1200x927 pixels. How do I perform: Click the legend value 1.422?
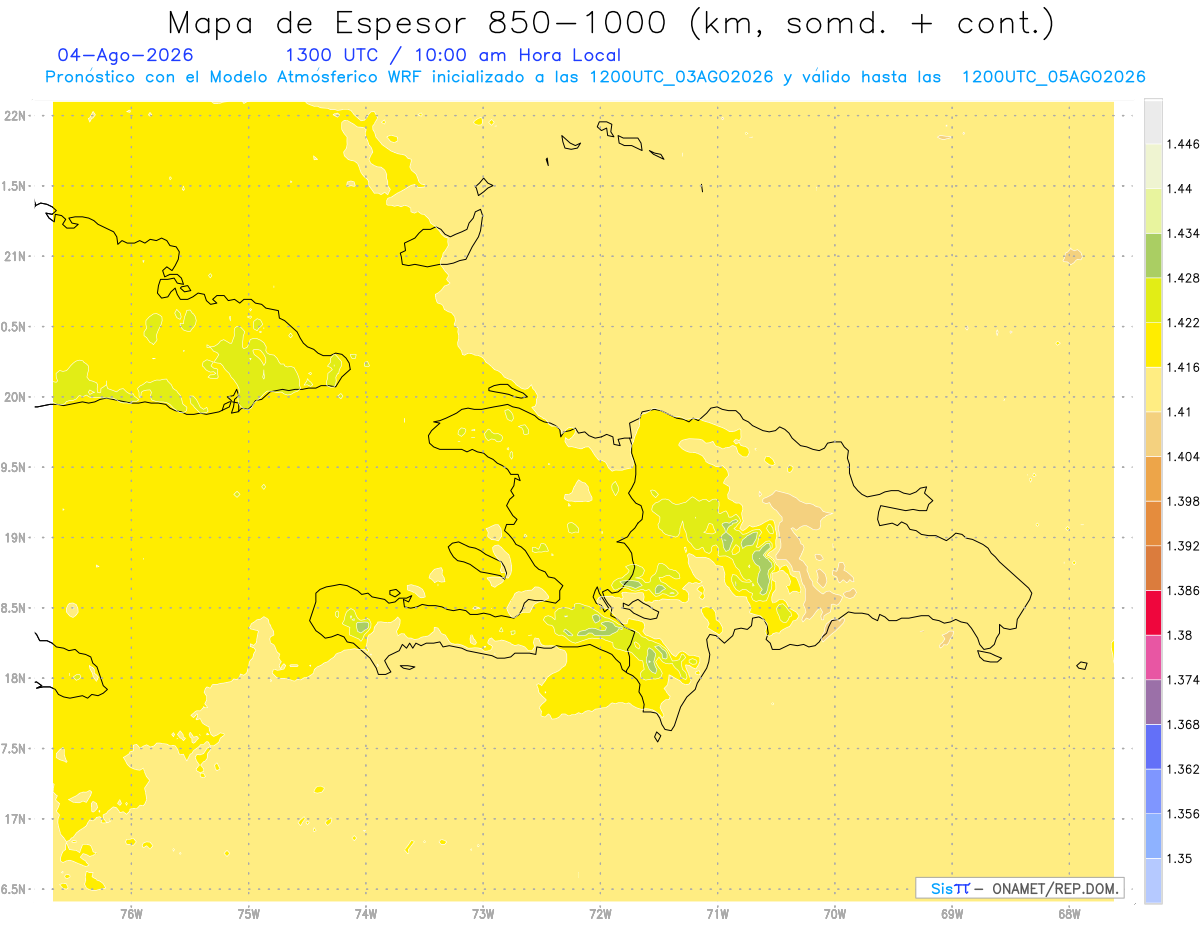[x=1181, y=323]
